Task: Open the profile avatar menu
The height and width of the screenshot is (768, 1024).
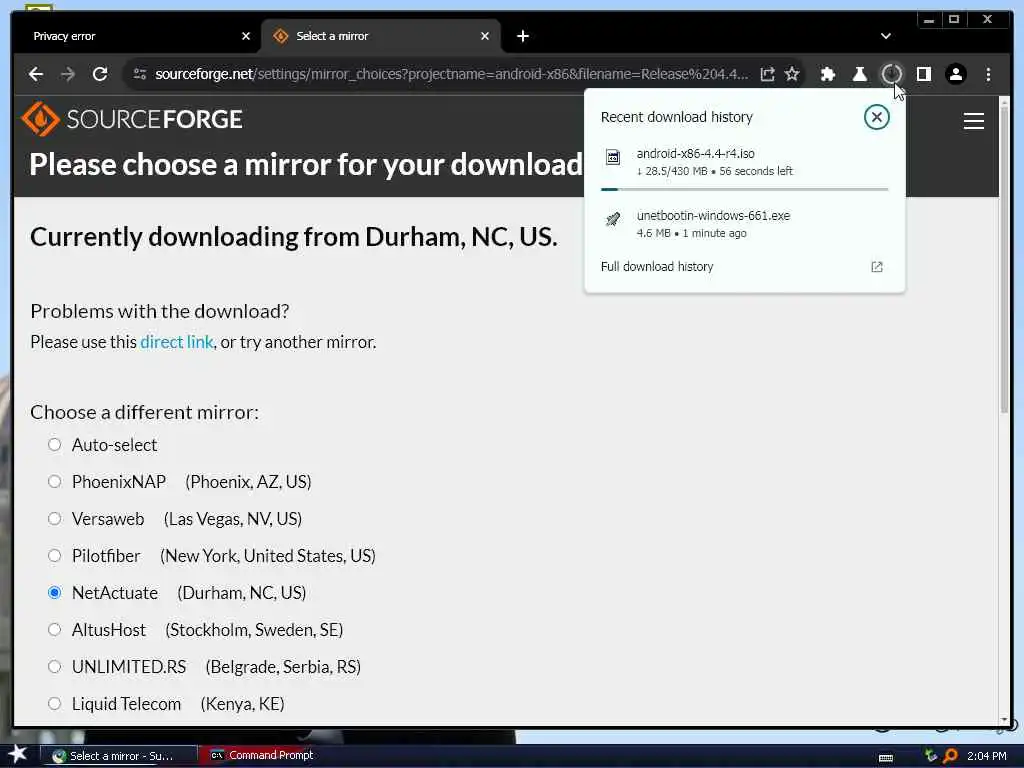Action: coord(955,74)
